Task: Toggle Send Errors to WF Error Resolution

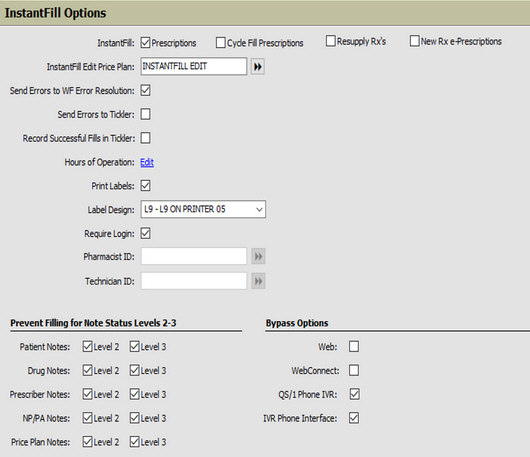Action: [146, 90]
